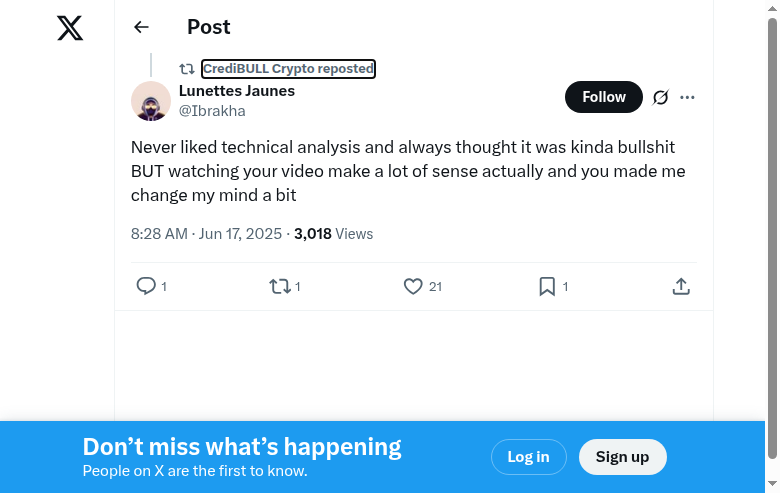
Task: Click the scrollbar down arrow
Action: [x=772, y=486]
